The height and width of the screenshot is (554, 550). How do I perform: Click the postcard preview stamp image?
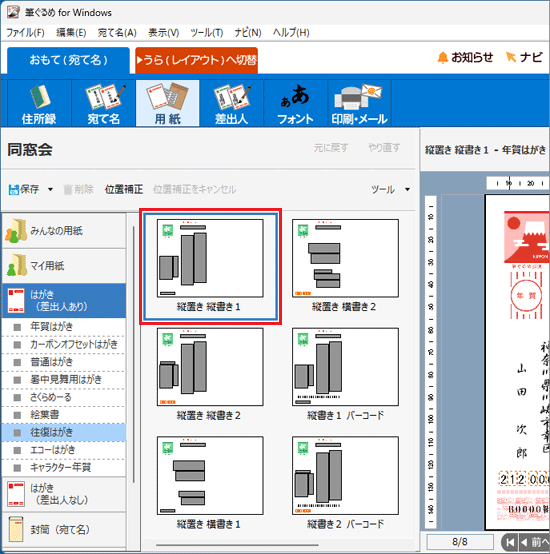(526, 237)
